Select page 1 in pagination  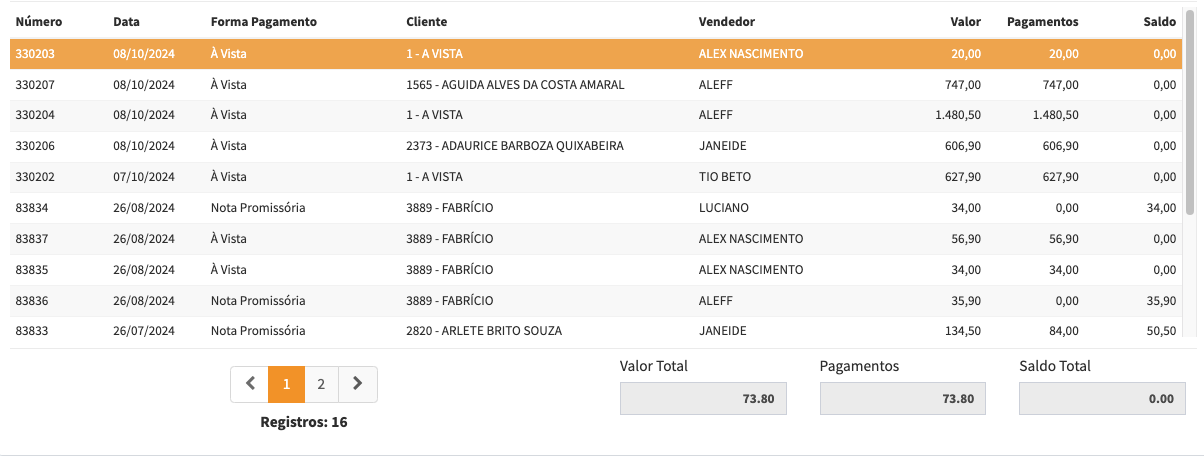286,384
